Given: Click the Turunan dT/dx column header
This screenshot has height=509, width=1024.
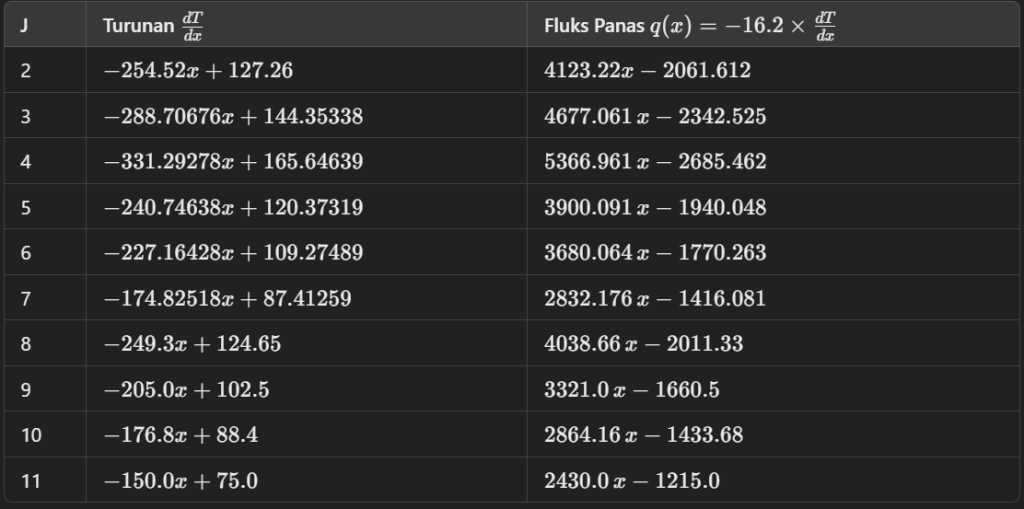Looking at the screenshot, I should [152, 26].
